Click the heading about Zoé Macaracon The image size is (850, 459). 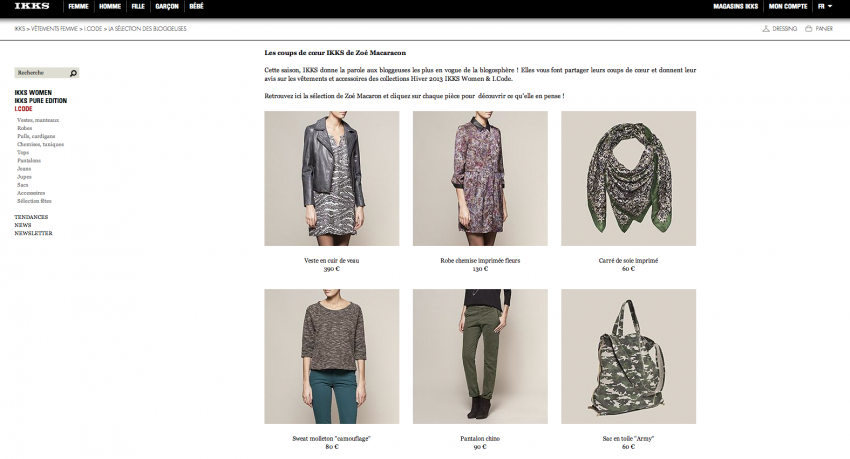[335, 53]
